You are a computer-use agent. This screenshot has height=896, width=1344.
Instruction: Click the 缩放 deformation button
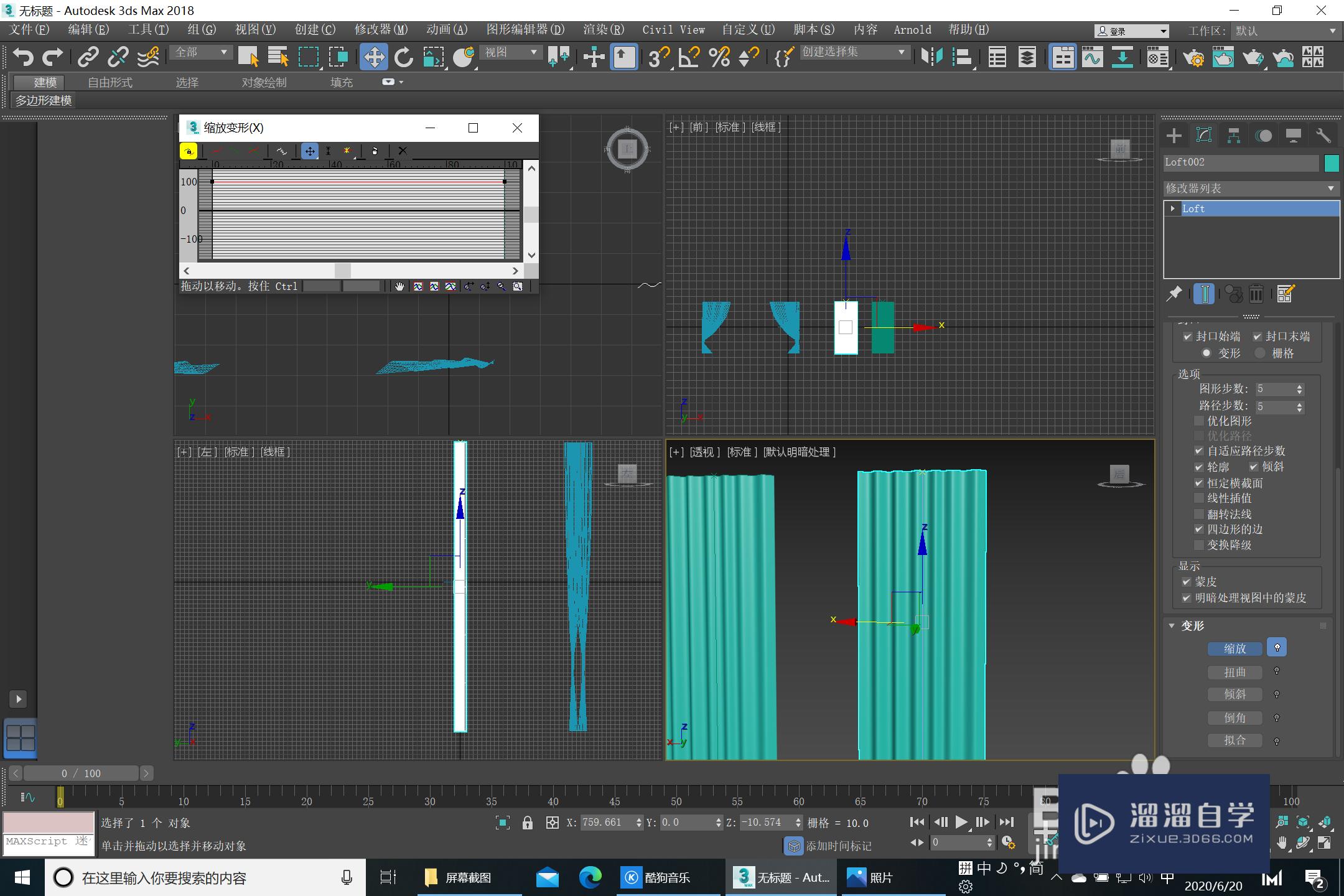pyautogui.click(x=1235, y=648)
